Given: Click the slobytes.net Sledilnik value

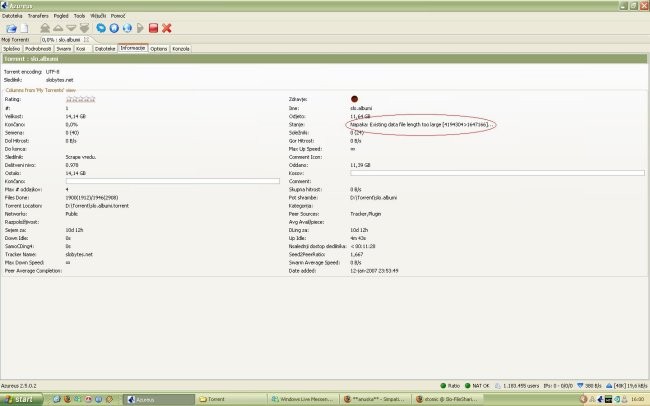Looking at the screenshot, I should pyautogui.click(x=59, y=80).
